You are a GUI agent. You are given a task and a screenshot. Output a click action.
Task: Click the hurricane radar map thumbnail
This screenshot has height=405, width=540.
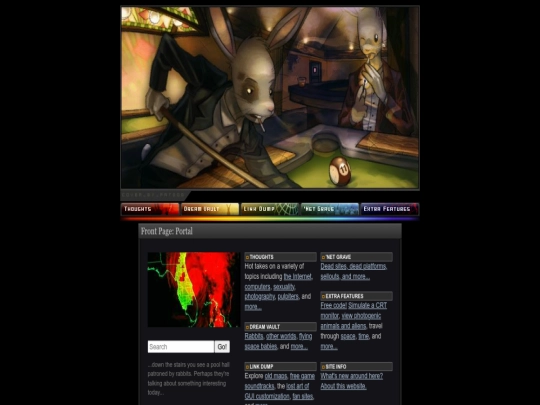pos(194,290)
